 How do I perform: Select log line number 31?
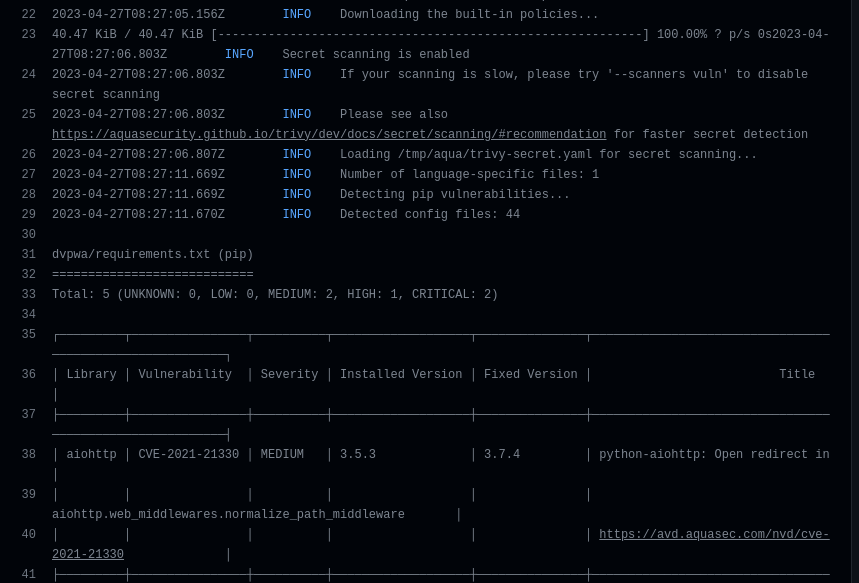coord(28,254)
